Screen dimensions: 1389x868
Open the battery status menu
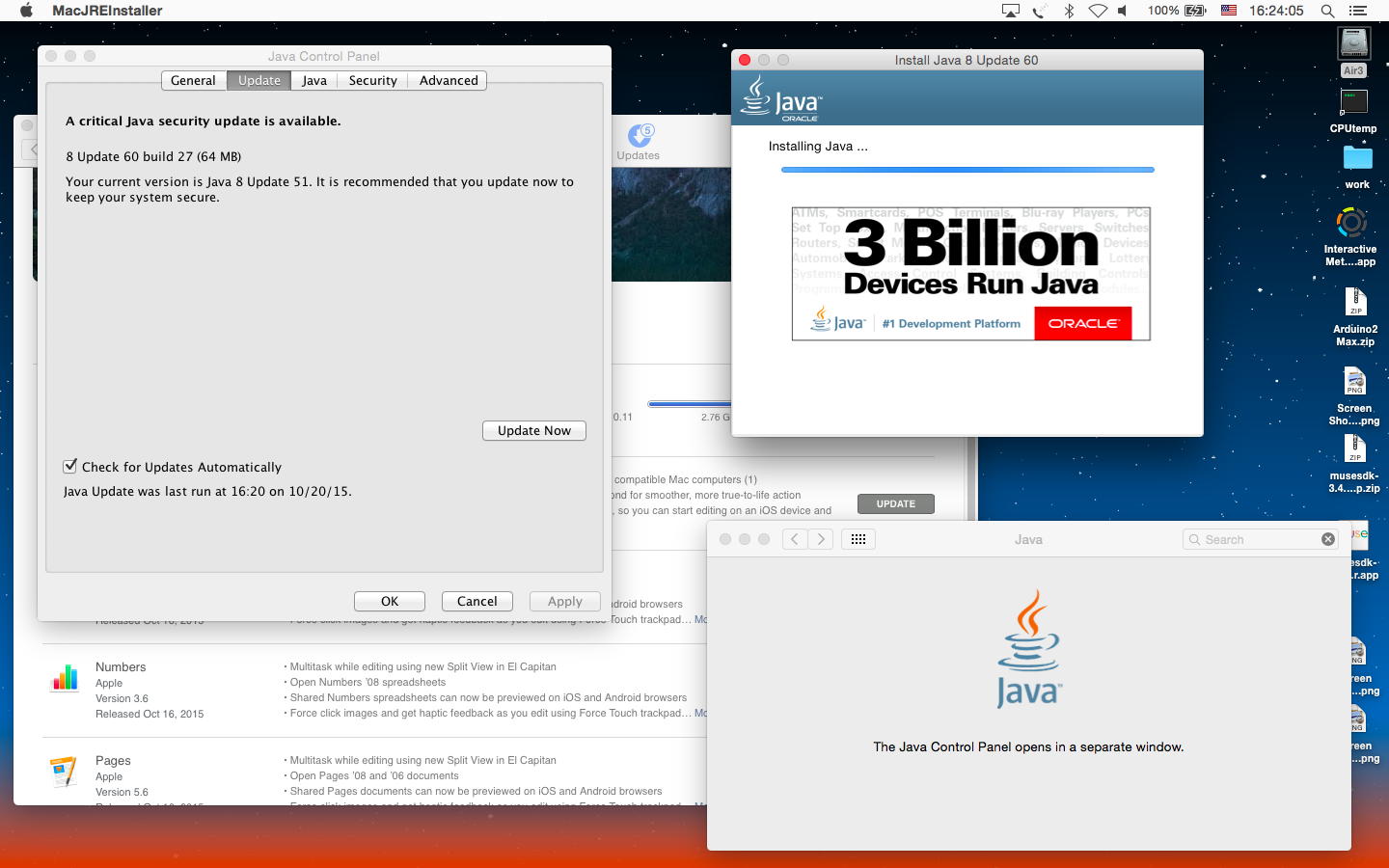(x=1177, y=11)
